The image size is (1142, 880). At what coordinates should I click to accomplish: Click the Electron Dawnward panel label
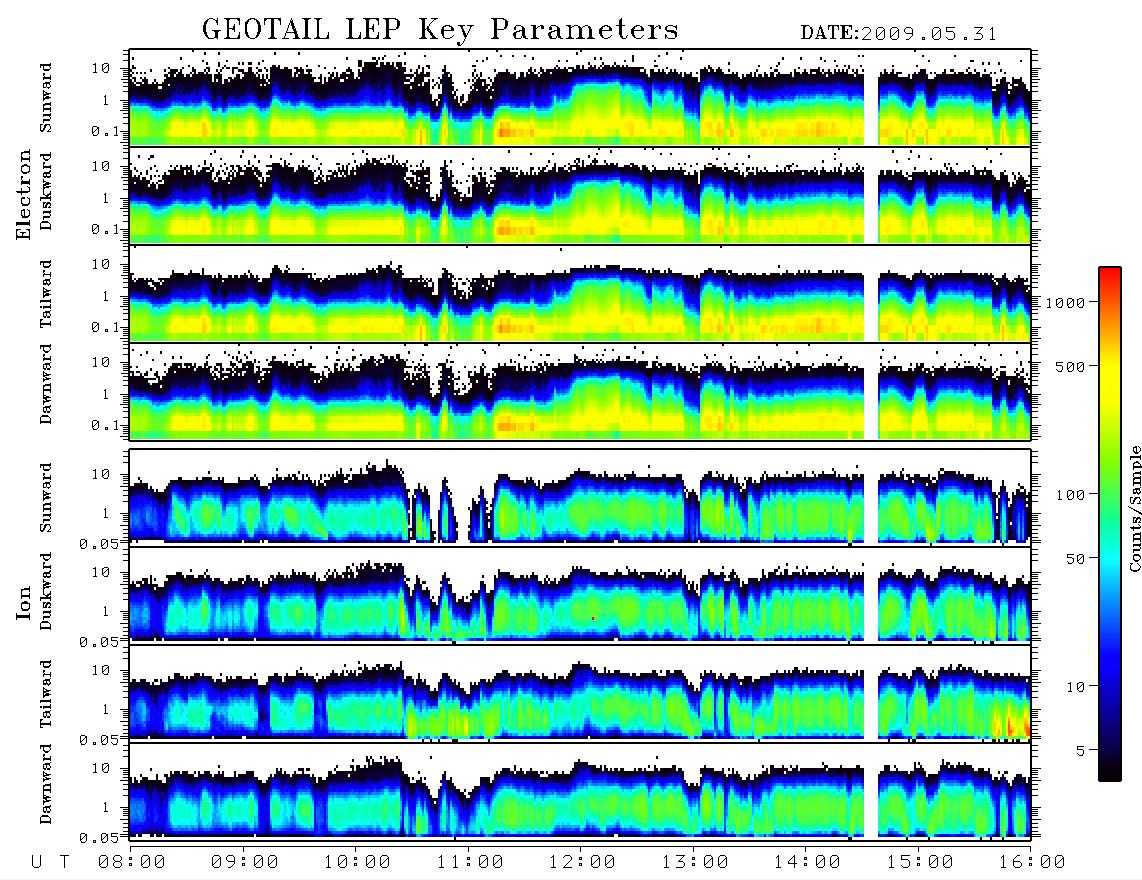click(46, 384)
